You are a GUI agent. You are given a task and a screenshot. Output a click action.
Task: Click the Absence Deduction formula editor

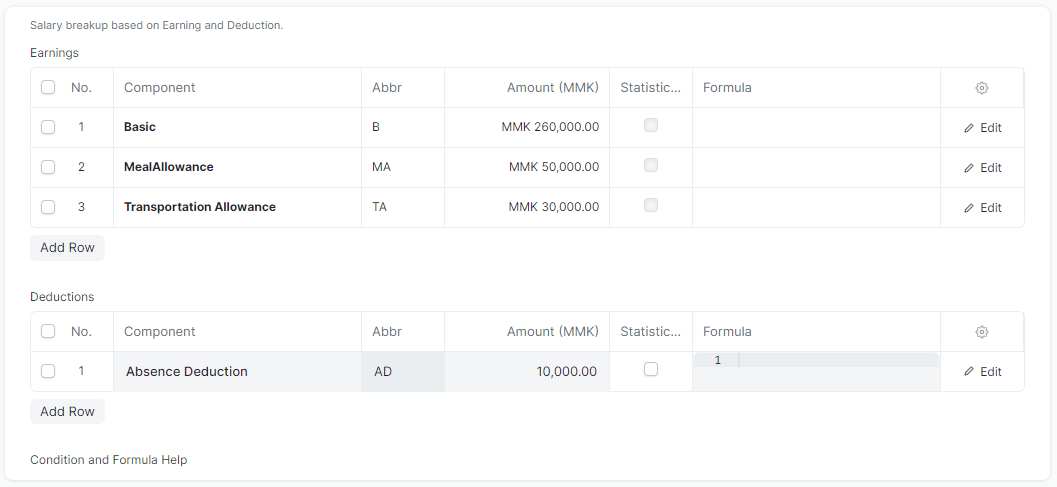pos(816,372)
